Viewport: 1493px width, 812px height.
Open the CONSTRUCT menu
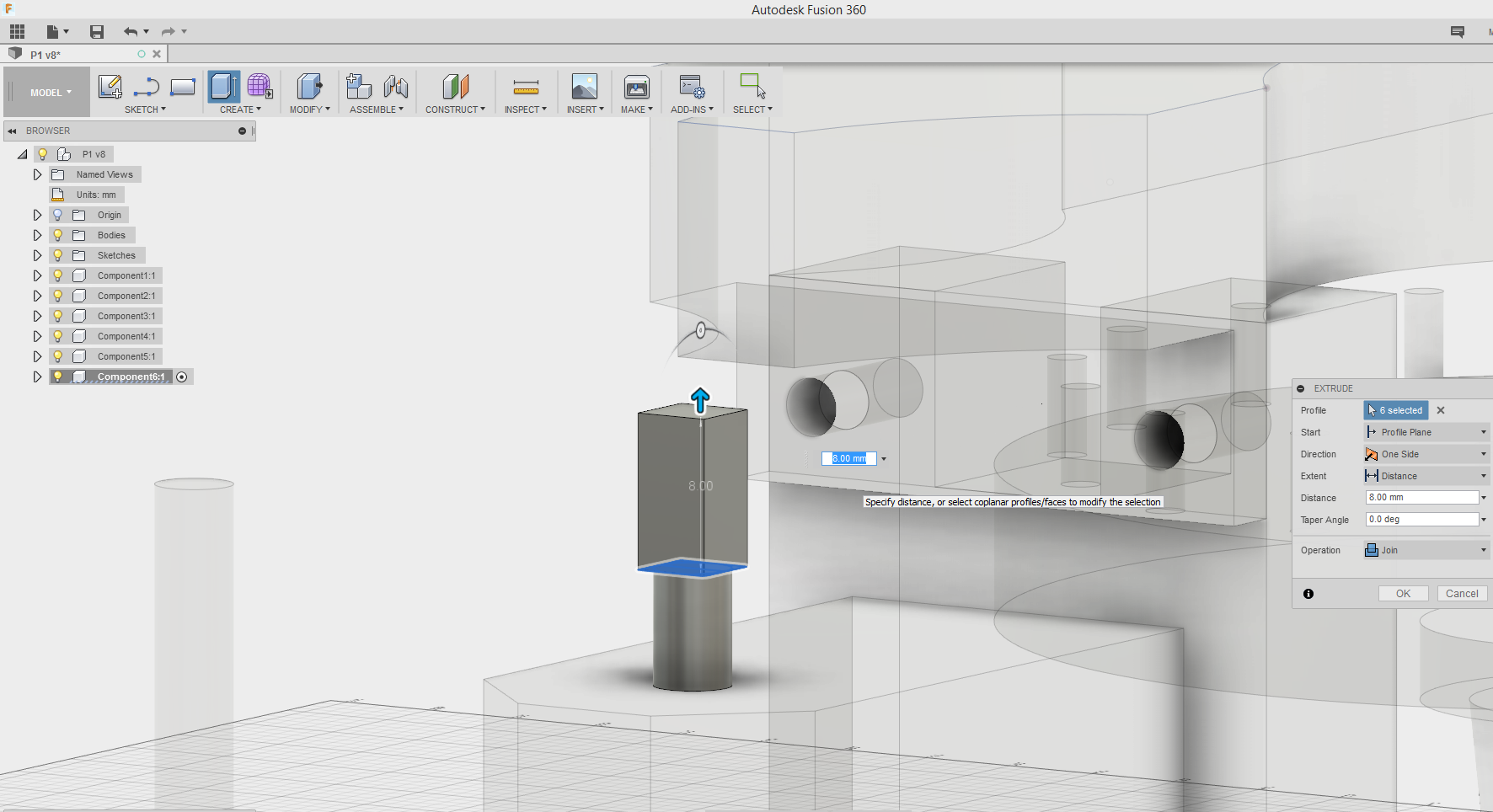455,110
